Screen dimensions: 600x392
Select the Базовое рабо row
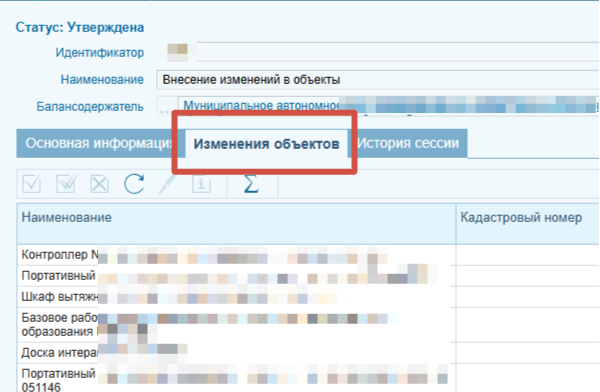point(308,325)
